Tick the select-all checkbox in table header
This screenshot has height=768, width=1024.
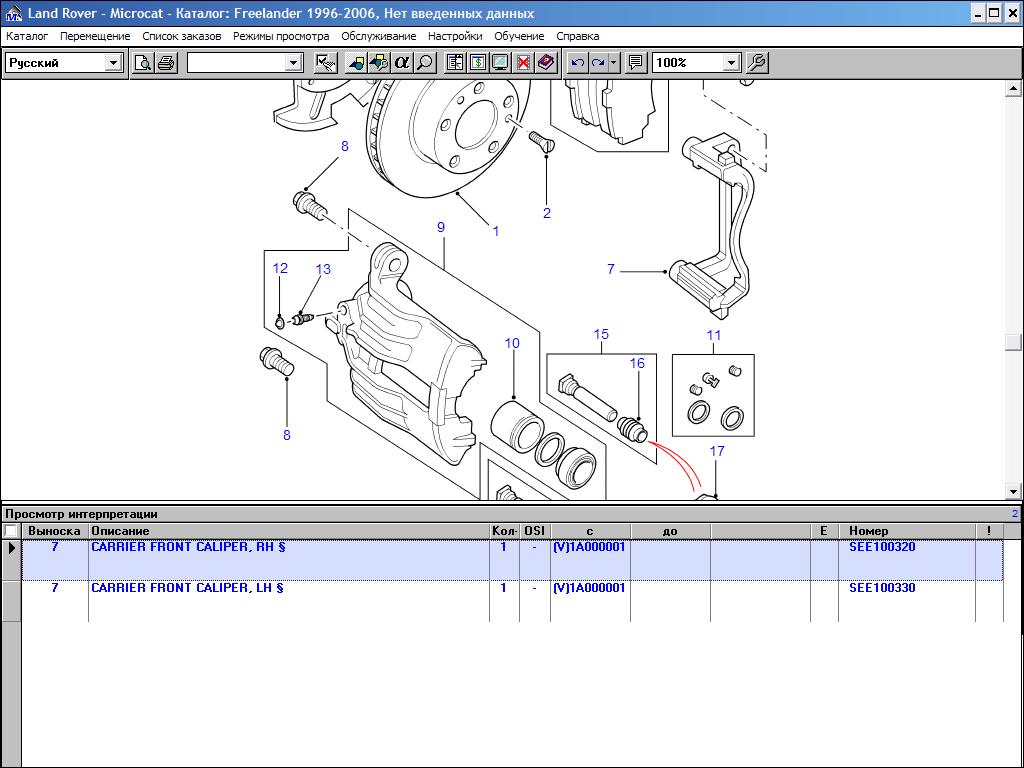[x=10, y=531]
